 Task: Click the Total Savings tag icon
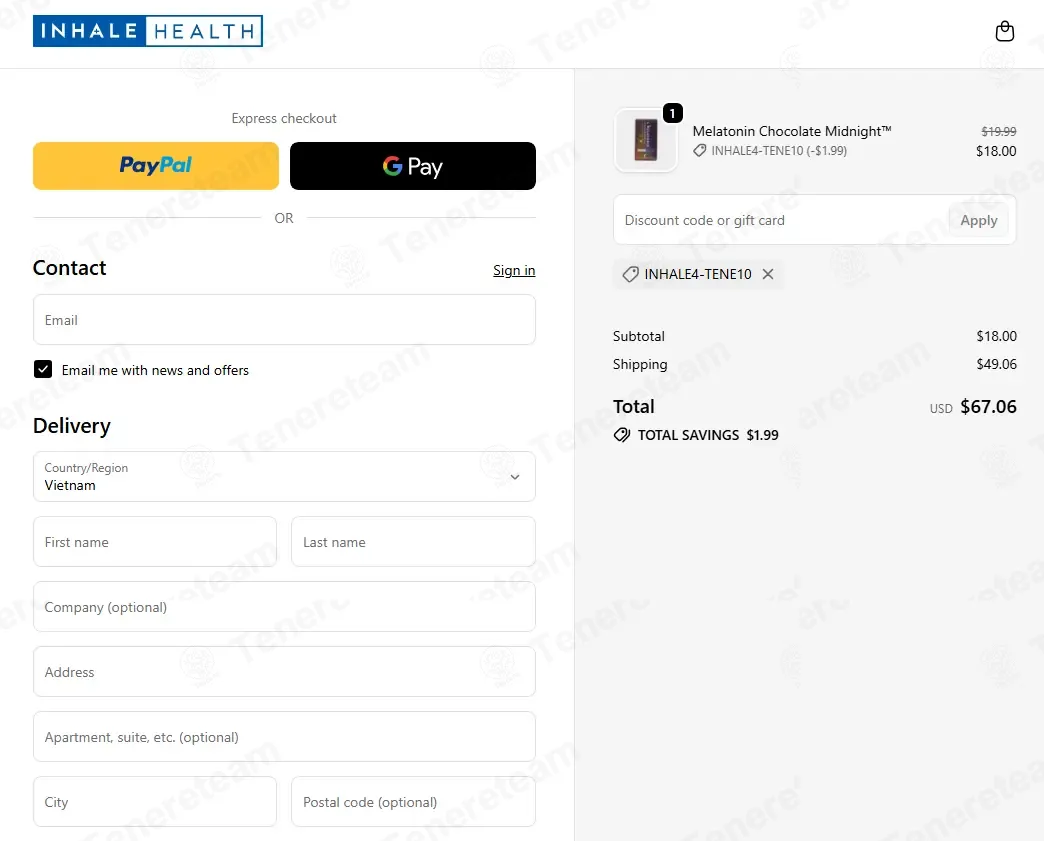pos(622,435)
